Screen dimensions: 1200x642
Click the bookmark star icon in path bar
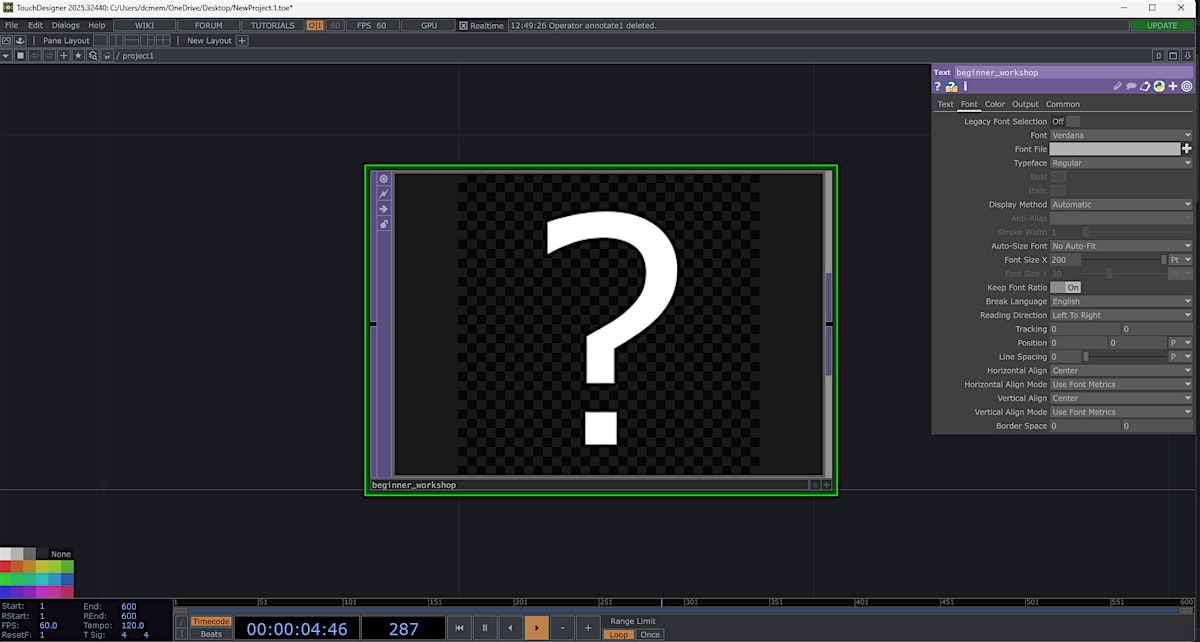click(78, 56)
